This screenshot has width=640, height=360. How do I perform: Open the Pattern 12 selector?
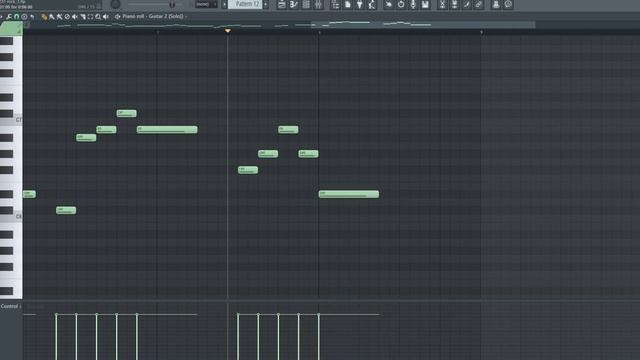(x=245, y=4)
